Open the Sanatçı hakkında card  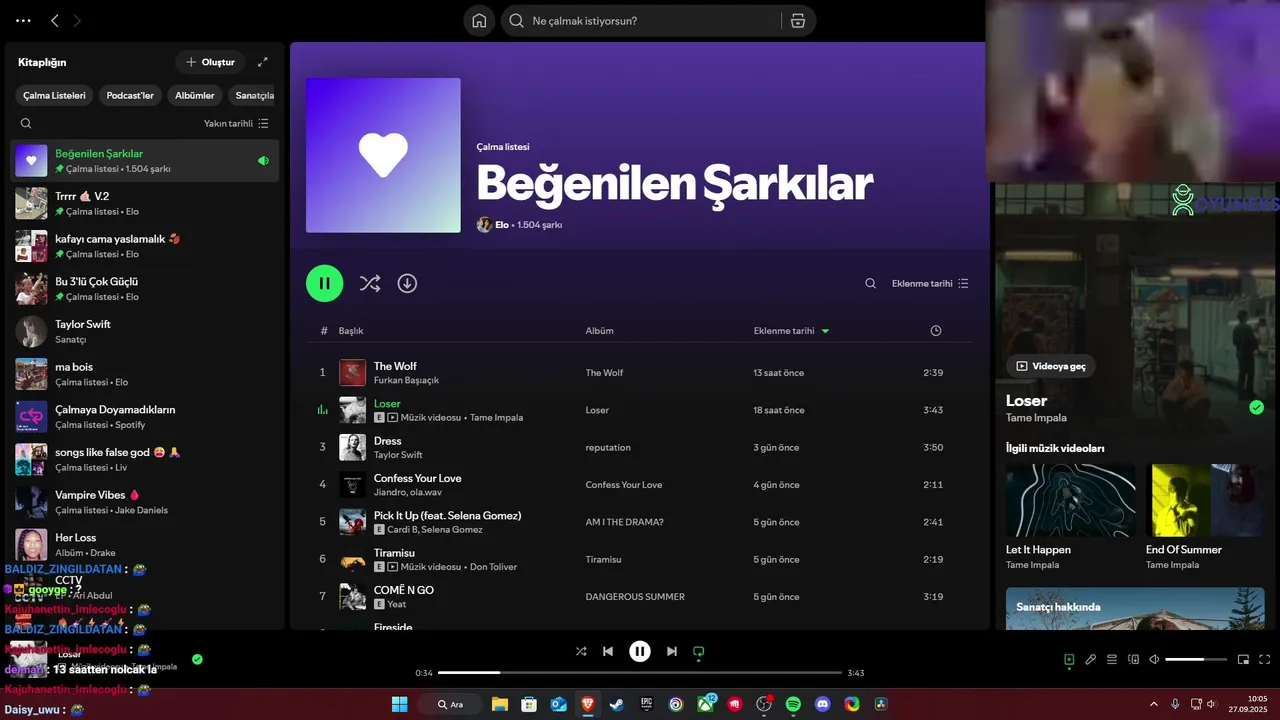(1135, 608)
